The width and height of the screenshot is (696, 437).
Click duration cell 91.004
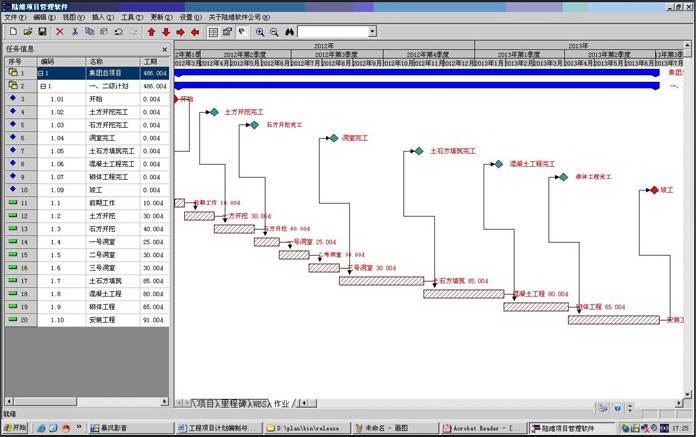[x=154, y=320]
